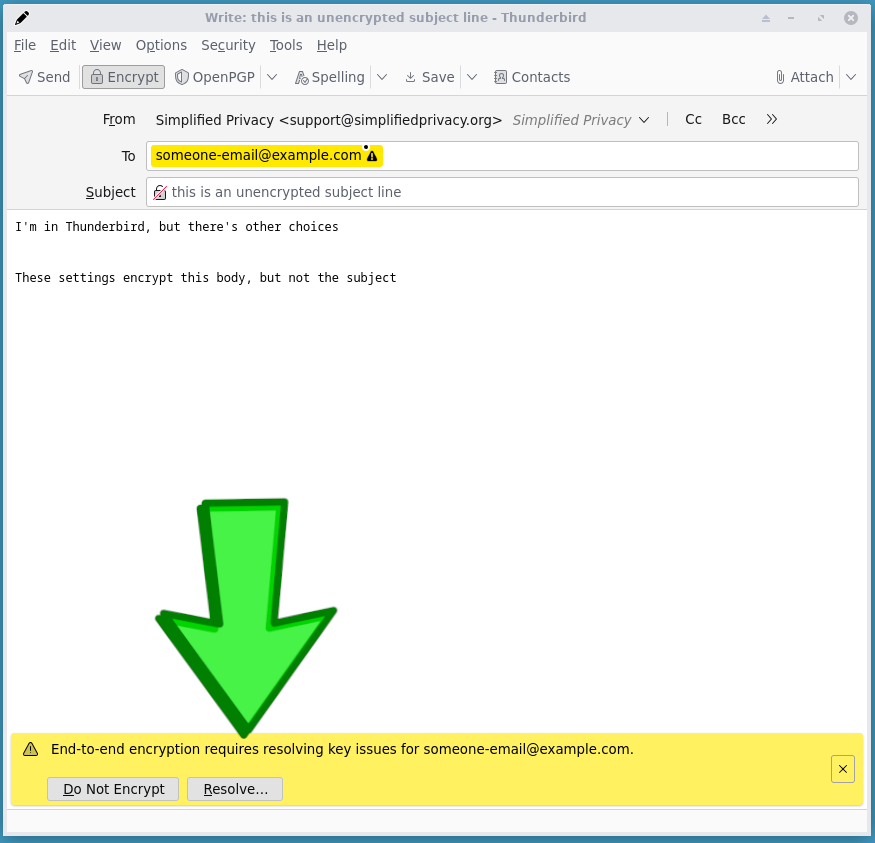Image resolution: width=875 pixels, height=843 pixels.
Task: Expand the Attach dropdown arrow
Action: pos(851,77)
